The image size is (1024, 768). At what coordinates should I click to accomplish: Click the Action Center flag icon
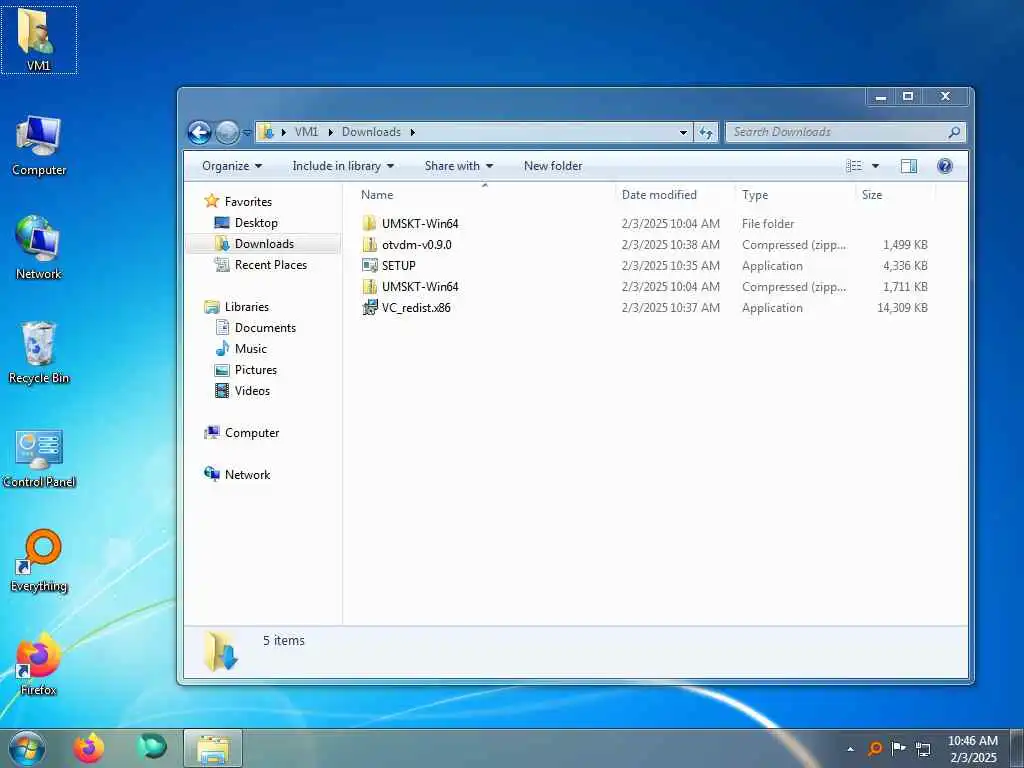point(899,748)
